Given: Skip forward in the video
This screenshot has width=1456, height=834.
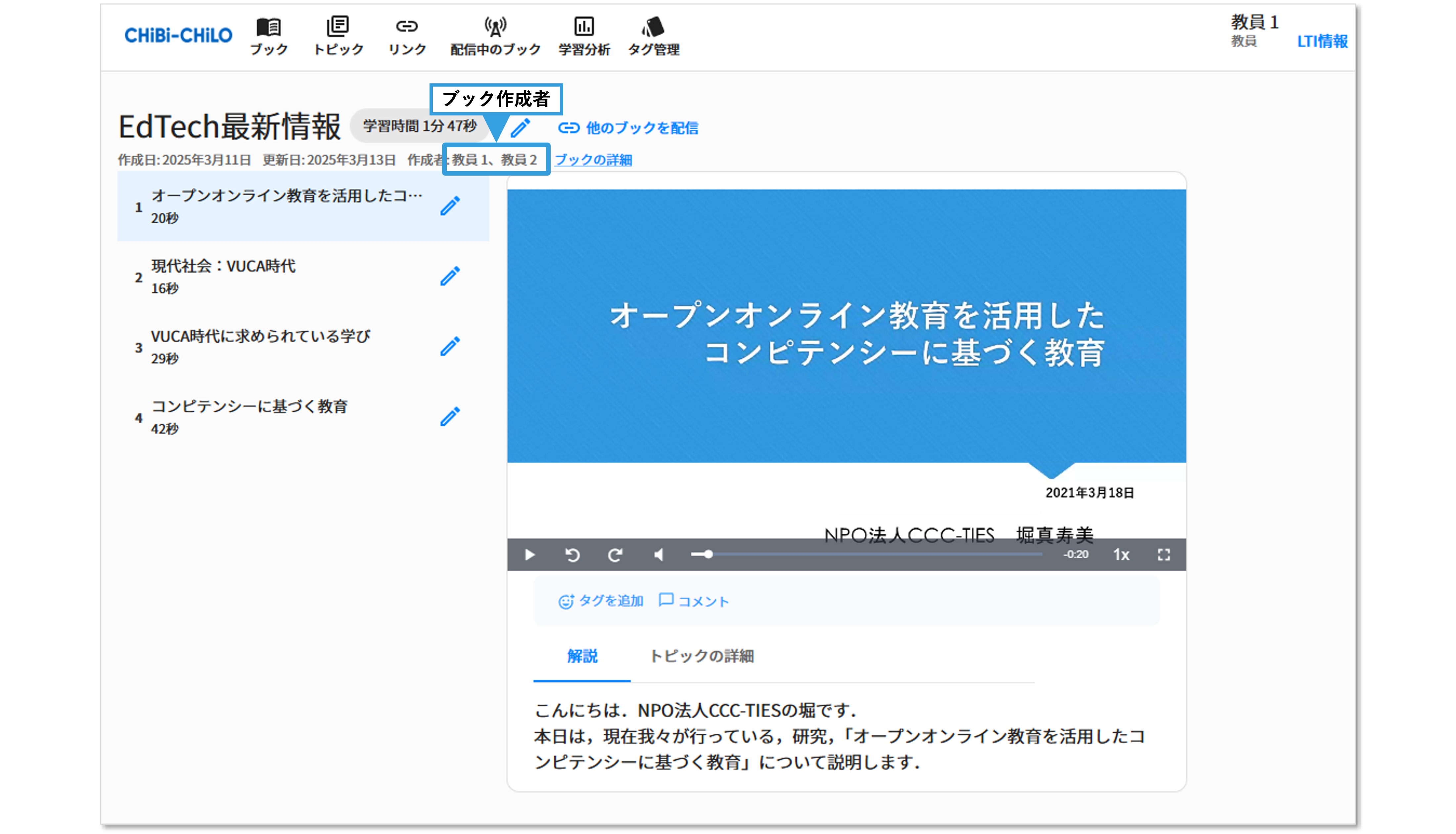Looking at the screenshot, I should [615, 554].
